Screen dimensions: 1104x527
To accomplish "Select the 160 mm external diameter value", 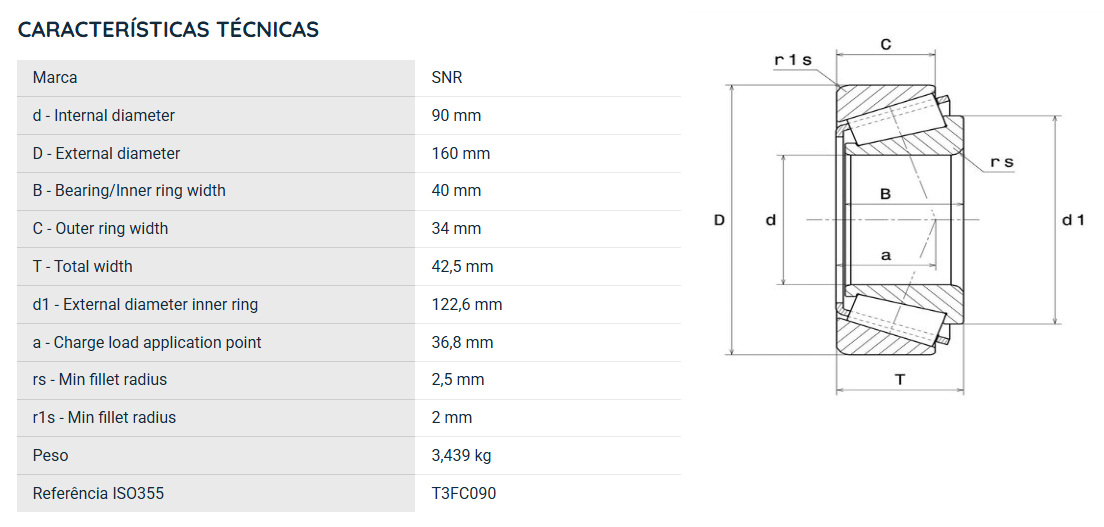I will (460, 154).
